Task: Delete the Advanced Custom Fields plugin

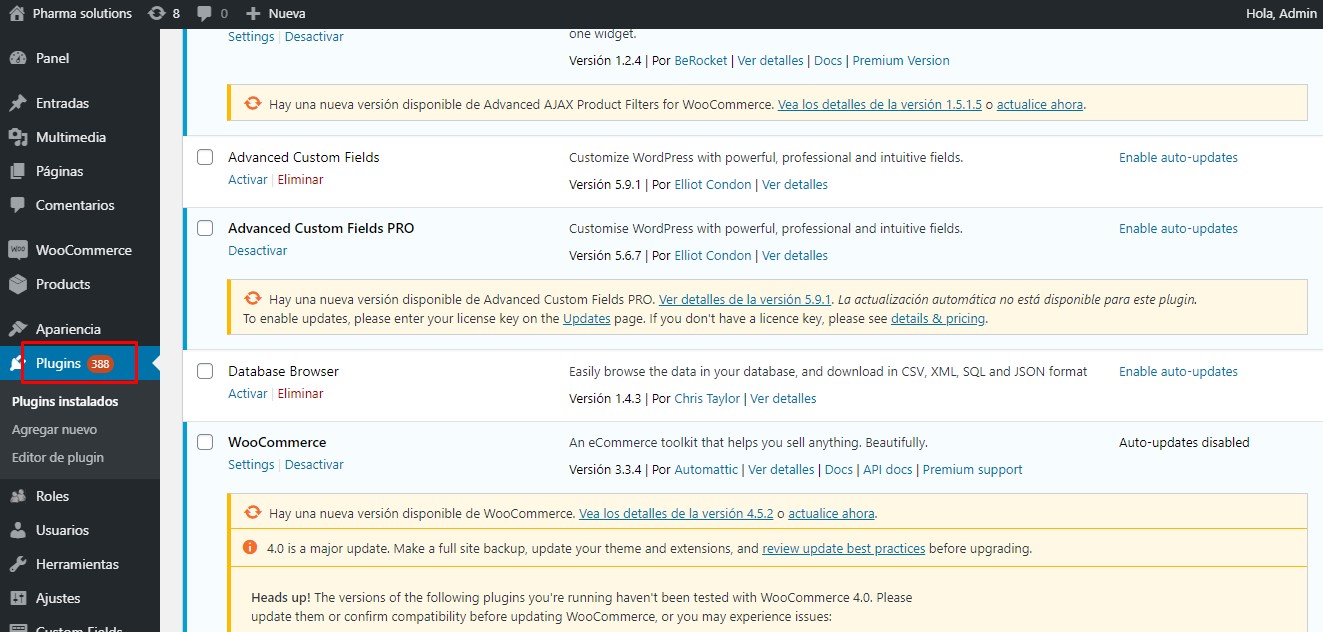Action: 300,180
